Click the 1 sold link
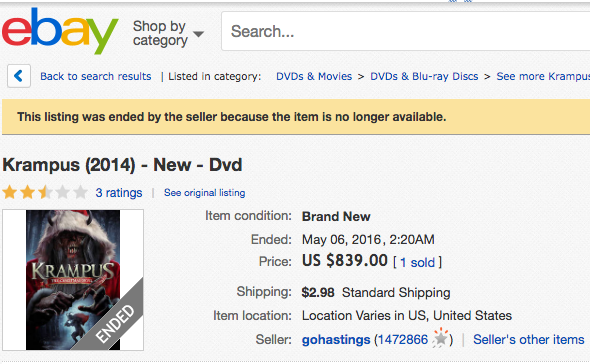The height and width of the screenshot is (364, 590). tap(417, 262)
